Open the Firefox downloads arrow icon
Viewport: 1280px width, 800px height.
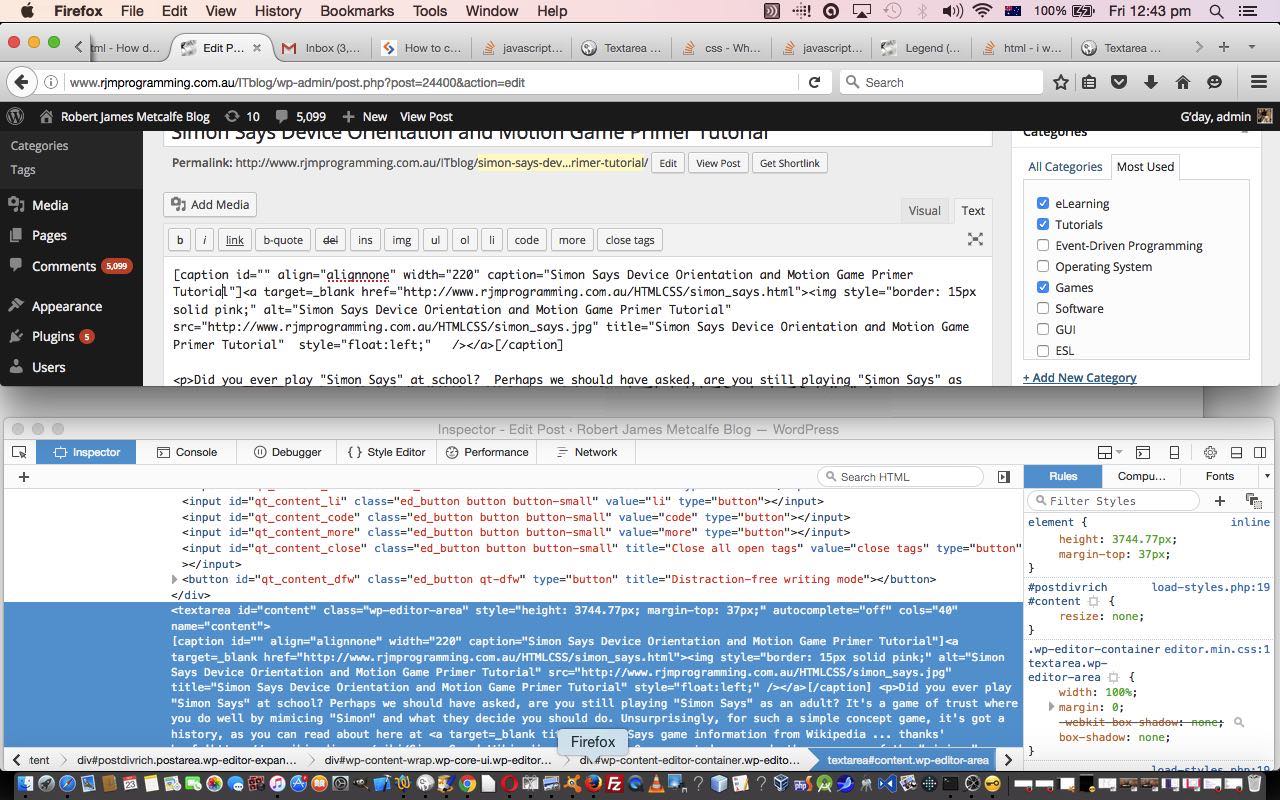tap(1151, 82)
